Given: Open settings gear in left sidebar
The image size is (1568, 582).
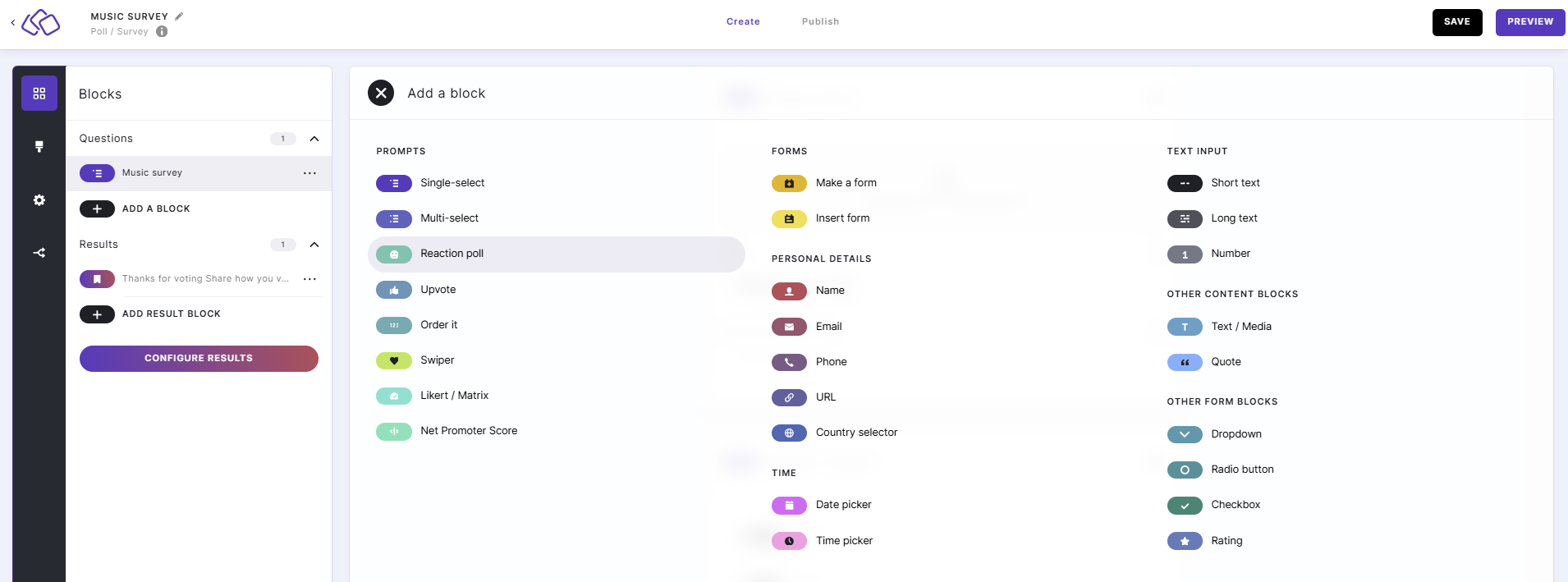Looking at the screenshot, I should pos(39,200).
